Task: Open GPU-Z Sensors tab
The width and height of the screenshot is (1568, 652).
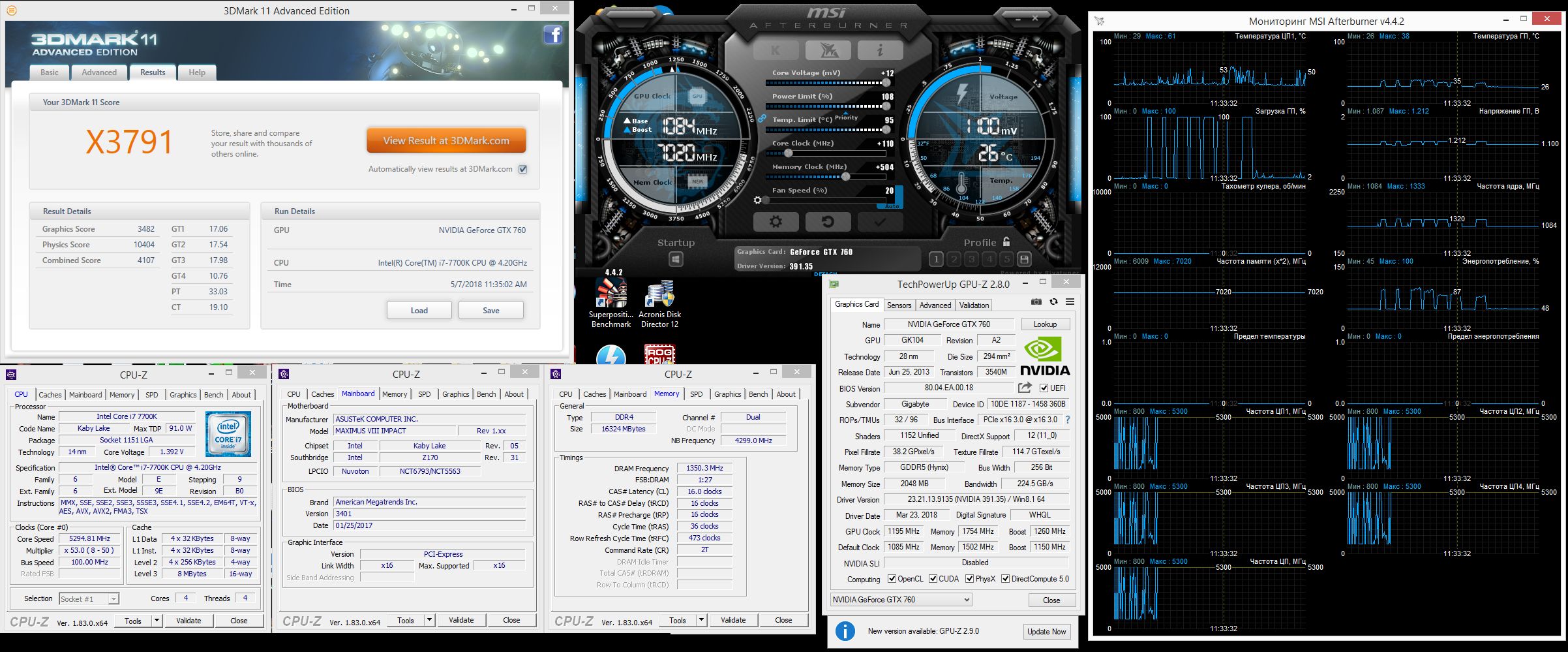Action: pyautogui.click(x=899, y=305)
